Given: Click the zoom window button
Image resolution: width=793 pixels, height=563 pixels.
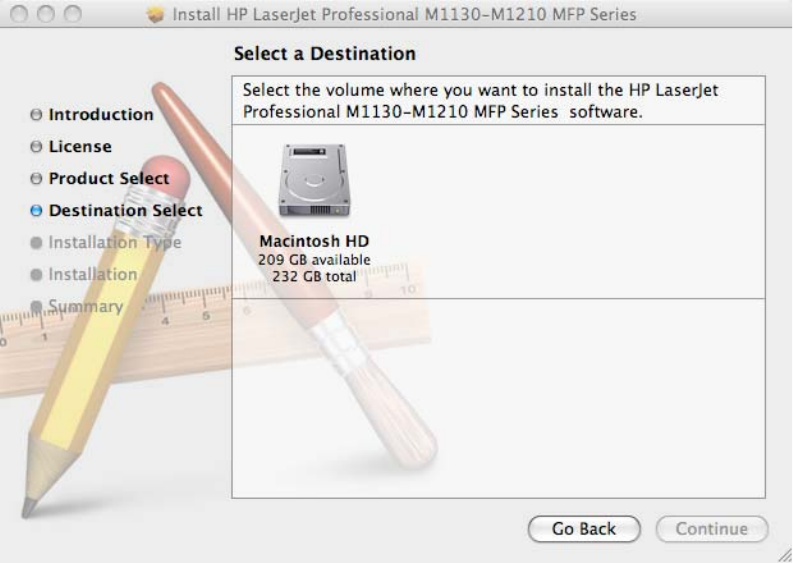Looking at the screenshot, I should tap(73, 14).
